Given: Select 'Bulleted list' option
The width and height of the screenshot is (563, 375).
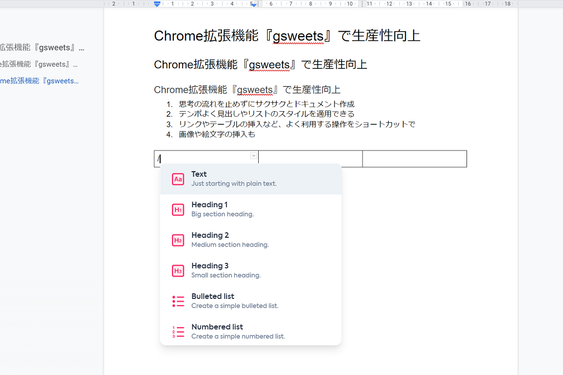Looking at the screenshot, I should click(x=251, y=301).
